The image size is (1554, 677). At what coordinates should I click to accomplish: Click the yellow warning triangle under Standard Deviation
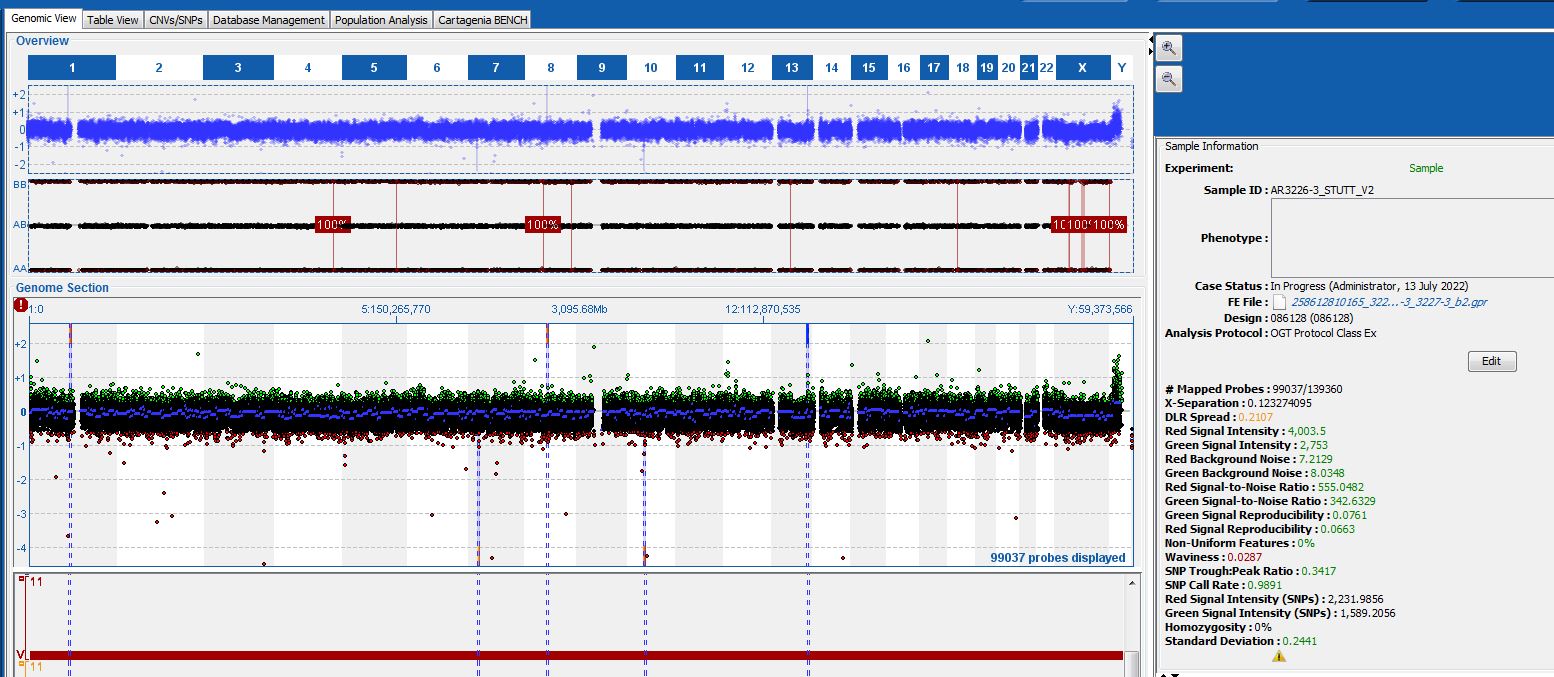[x=1278, y=656]
